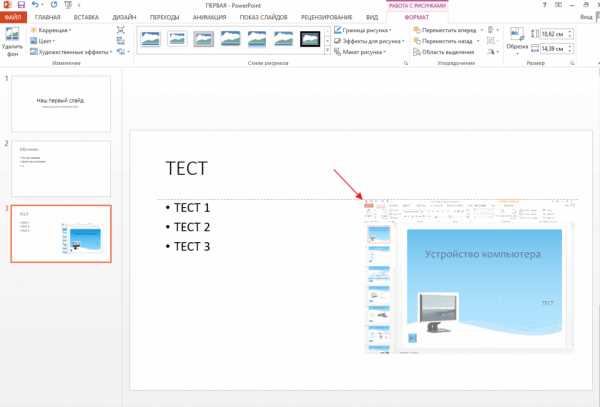Click the PowerPoint Help question mark icon
Viewport: 600px width, 407px height.
coord(545,5)
